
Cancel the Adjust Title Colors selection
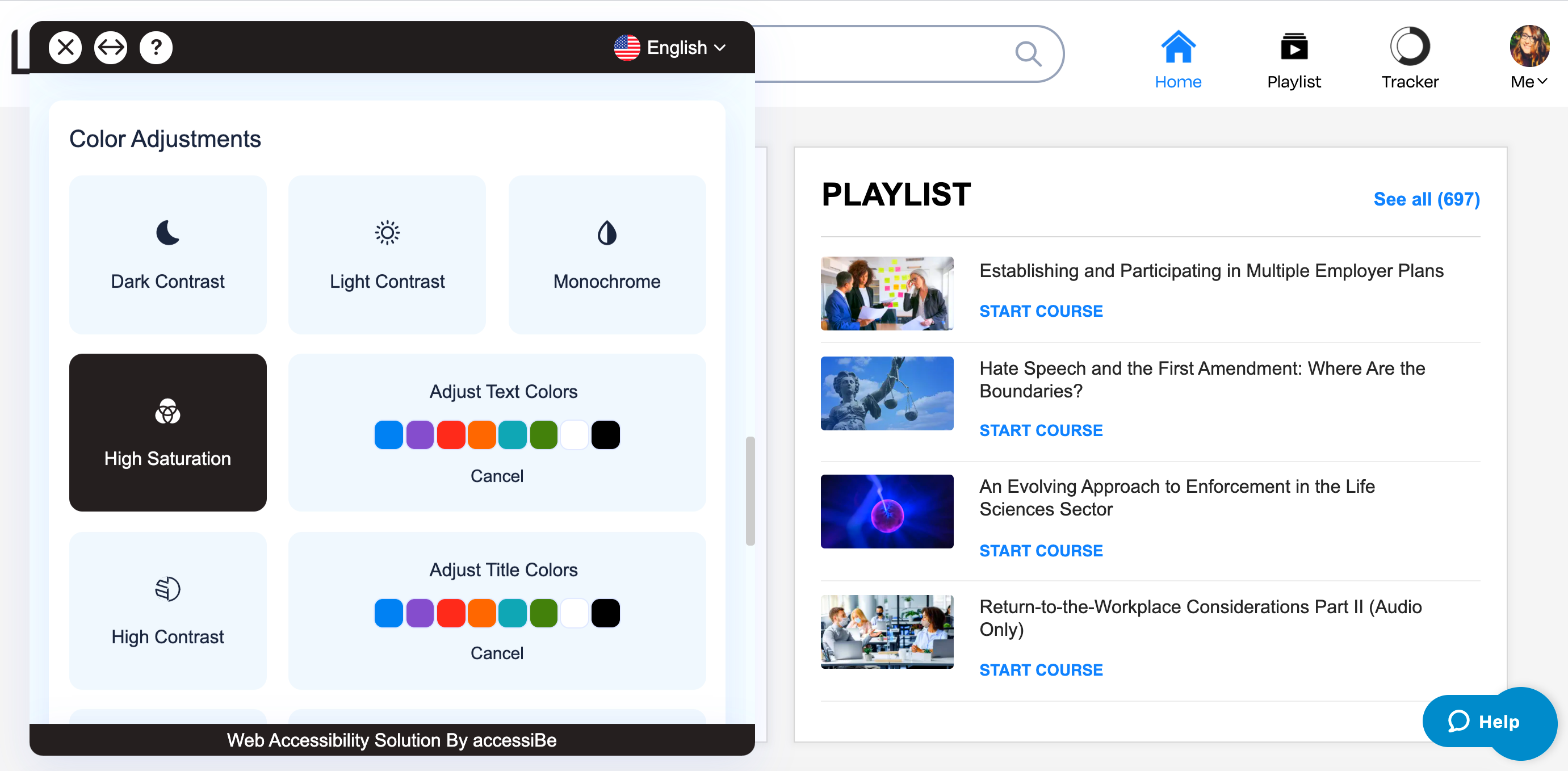pos(496,653)
